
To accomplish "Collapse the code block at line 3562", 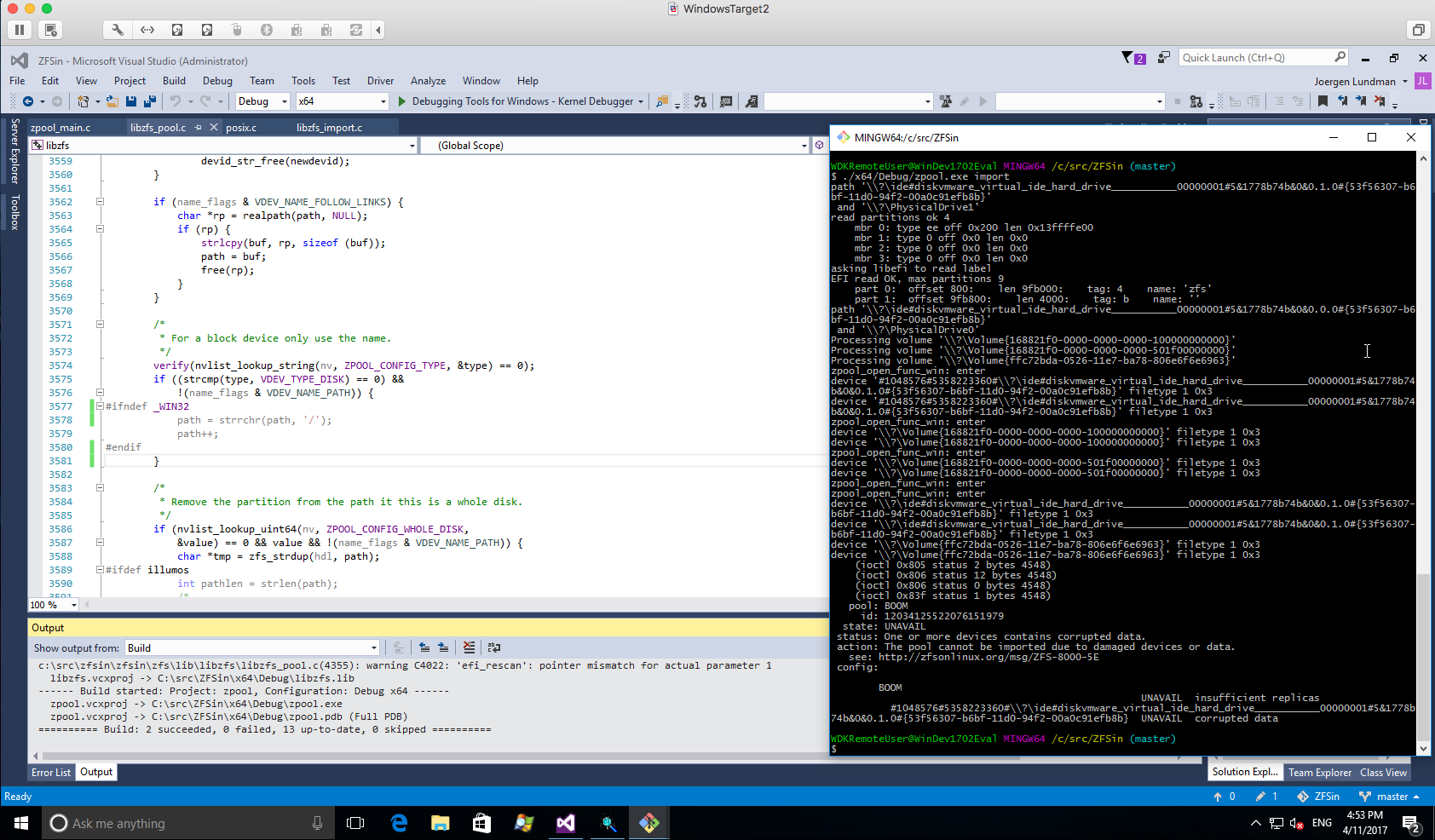I will 100,202.
